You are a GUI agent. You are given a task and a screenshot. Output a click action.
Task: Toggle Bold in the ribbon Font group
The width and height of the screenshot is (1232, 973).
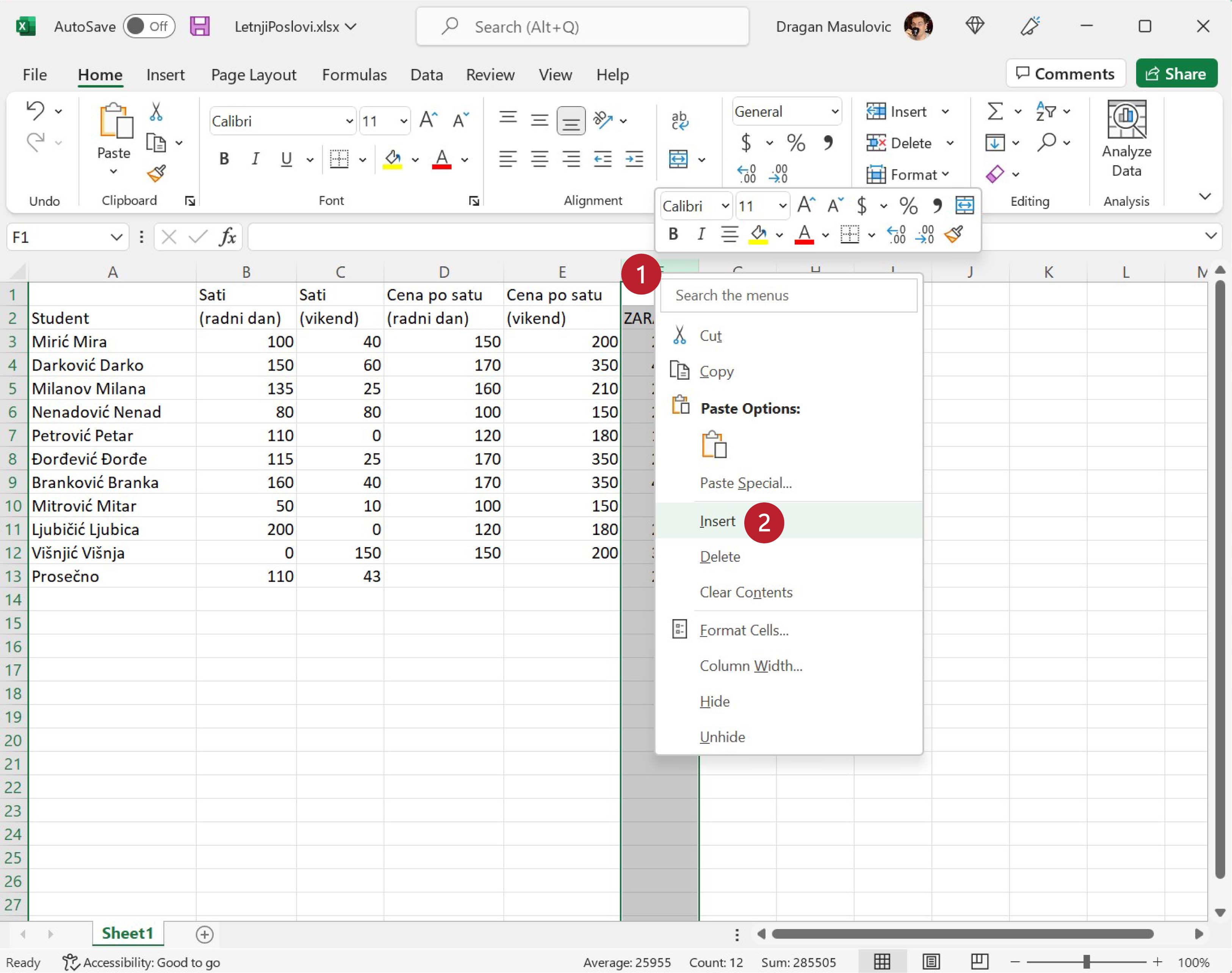click(224, 159)
